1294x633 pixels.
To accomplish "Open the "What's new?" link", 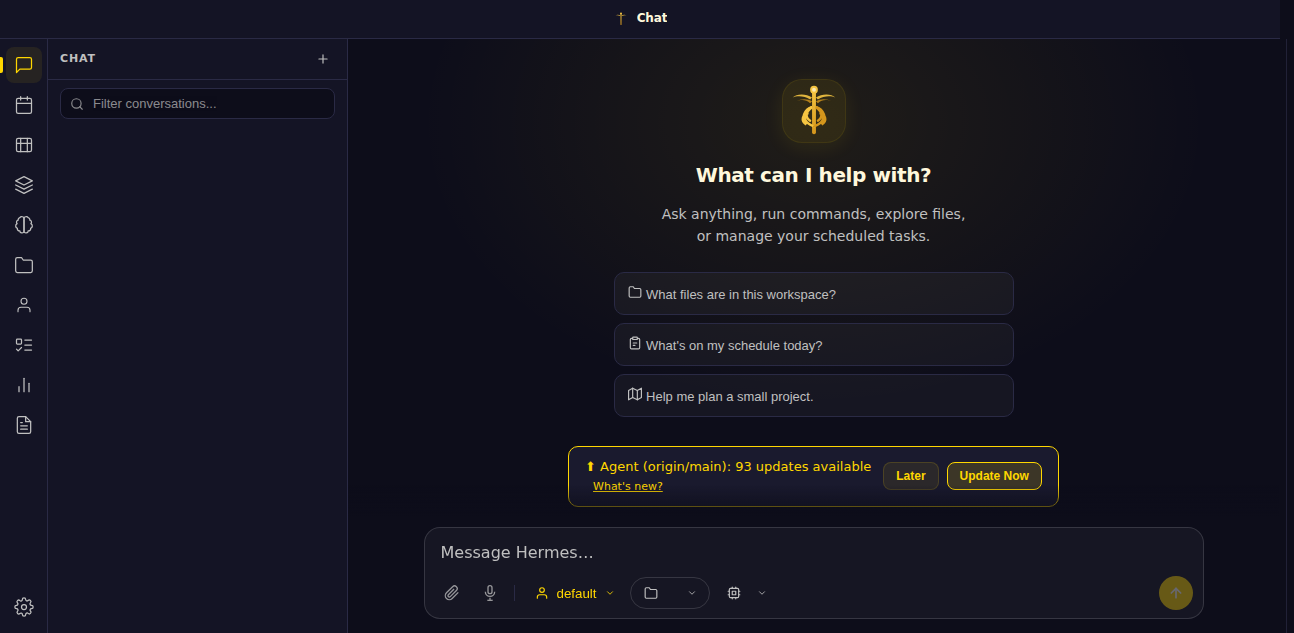I will (628, 486).
